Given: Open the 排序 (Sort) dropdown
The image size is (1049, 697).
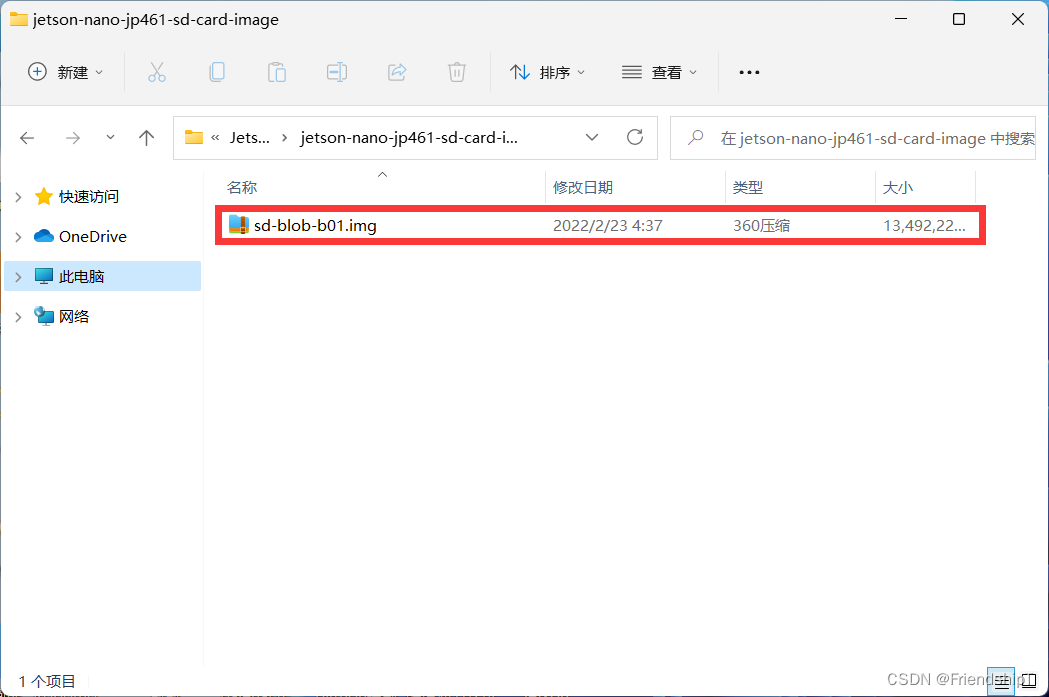Looking at the screenshot, I should pos(547,72).
